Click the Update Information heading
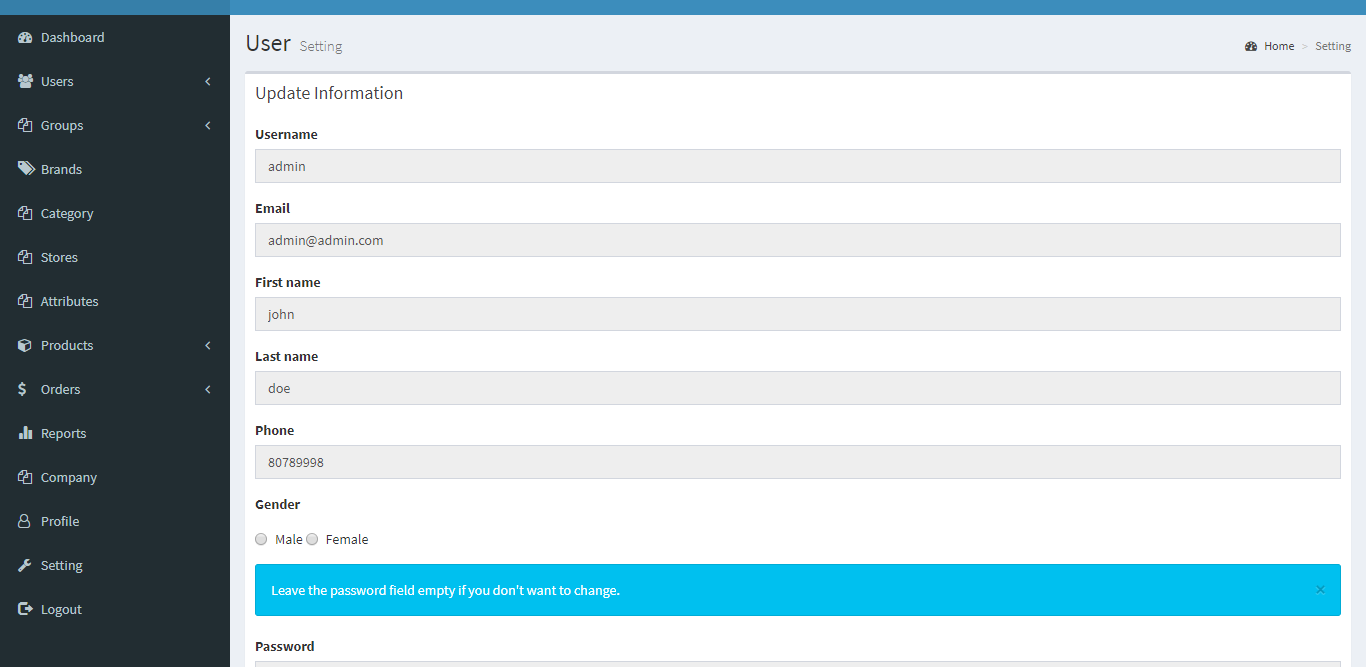The height and width of the screenshot is (667, 1366). [x=329, y=93]
